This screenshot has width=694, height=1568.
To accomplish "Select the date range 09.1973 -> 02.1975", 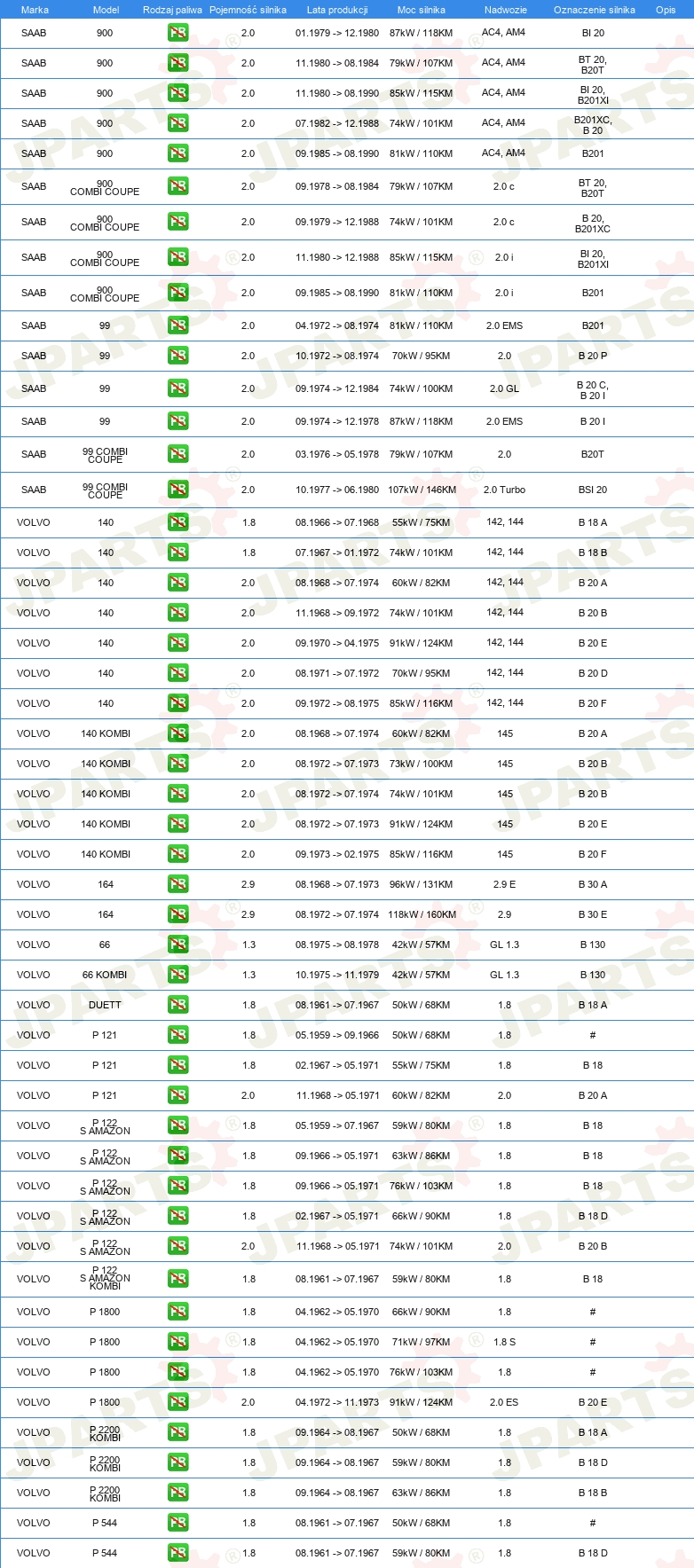I will pos(337,854).
